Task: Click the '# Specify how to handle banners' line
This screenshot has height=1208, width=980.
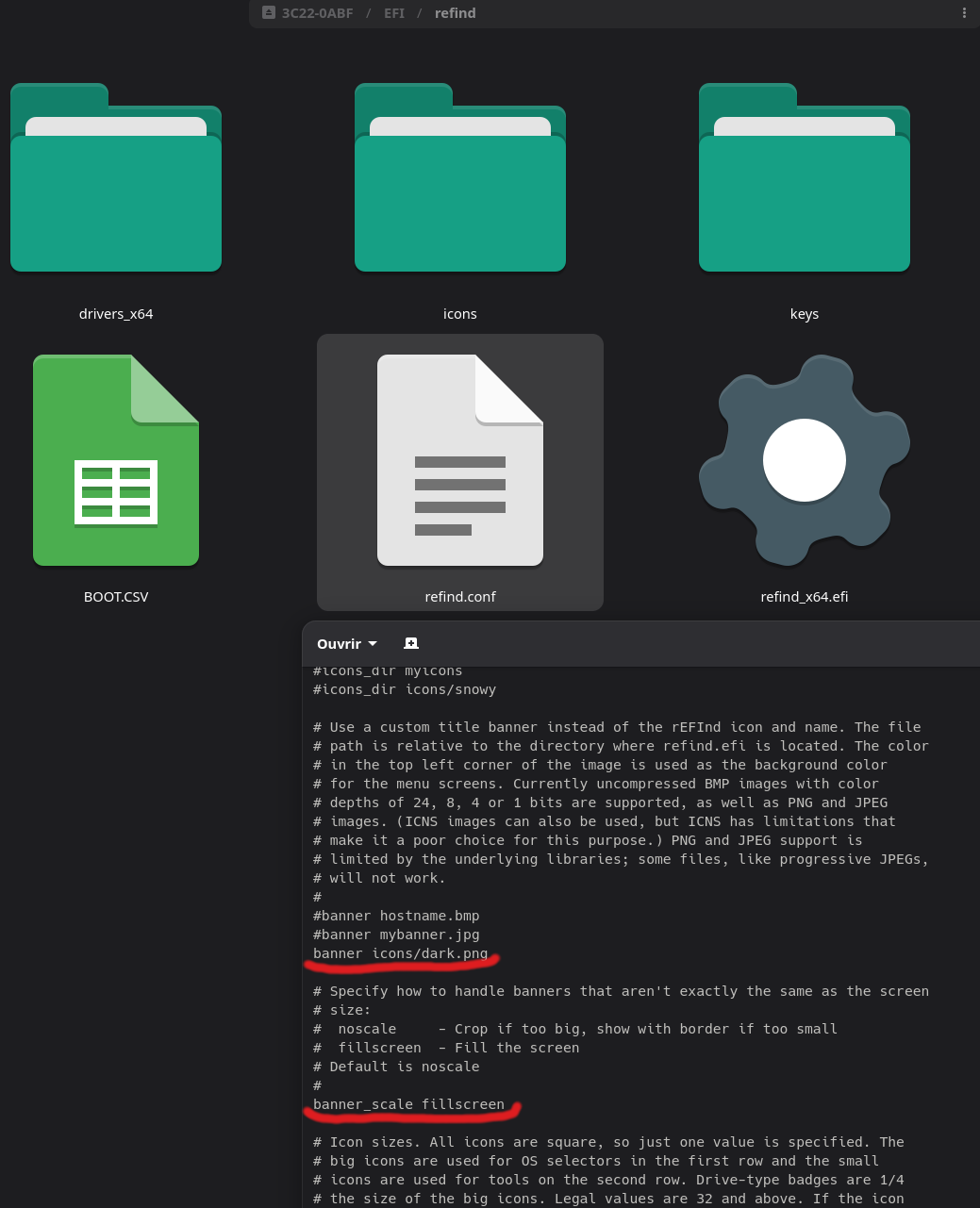Action: pyautogui.click(x=621, y=991)
